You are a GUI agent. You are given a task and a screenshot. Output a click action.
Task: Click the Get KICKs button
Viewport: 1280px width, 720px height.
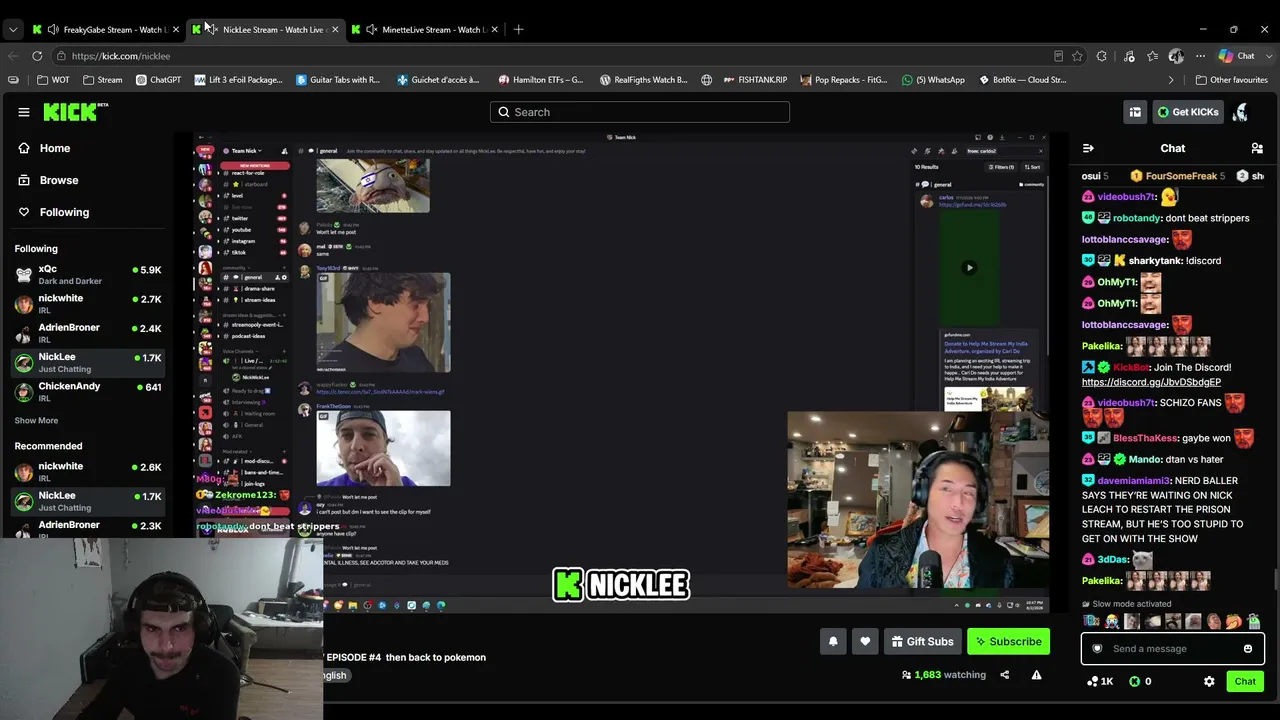1188,112
